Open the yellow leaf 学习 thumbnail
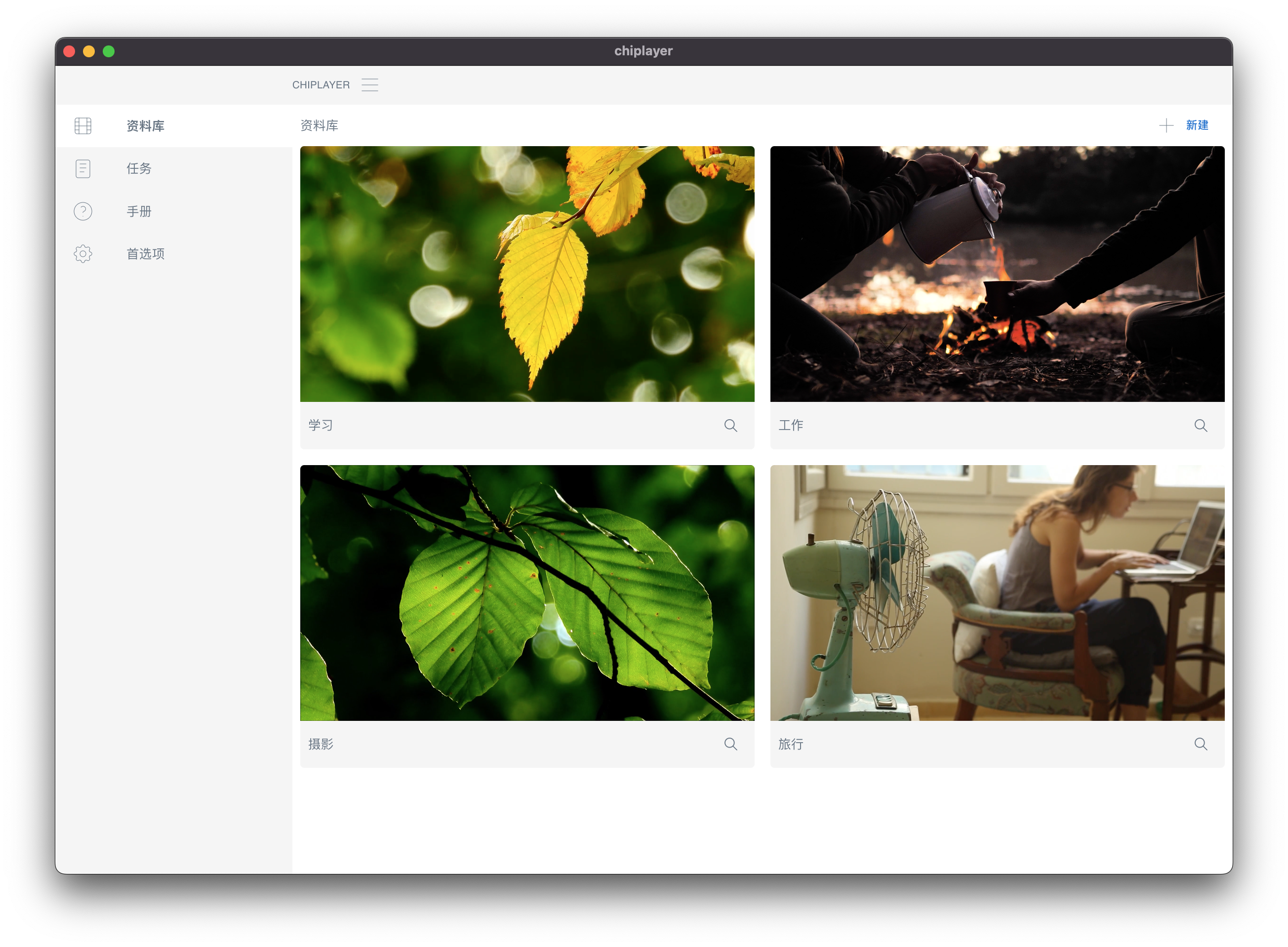The width and height of the screenshot is (1288, 947). pyautogui.click(x=527, y=274)
